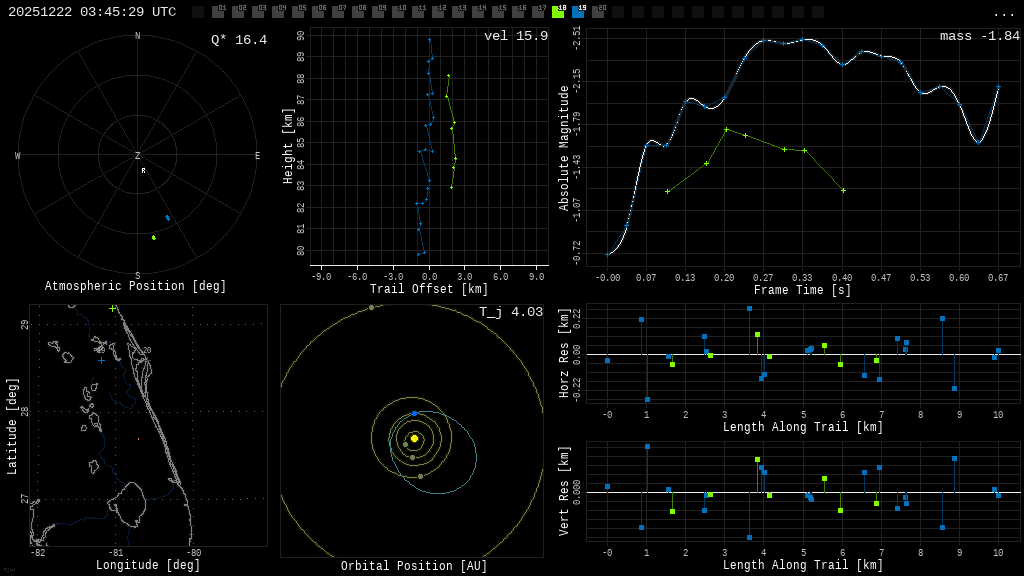Click the blue Earth dot on the orbit
The height and width of the screenshot is (576, 1024).
tap(415, 413)
